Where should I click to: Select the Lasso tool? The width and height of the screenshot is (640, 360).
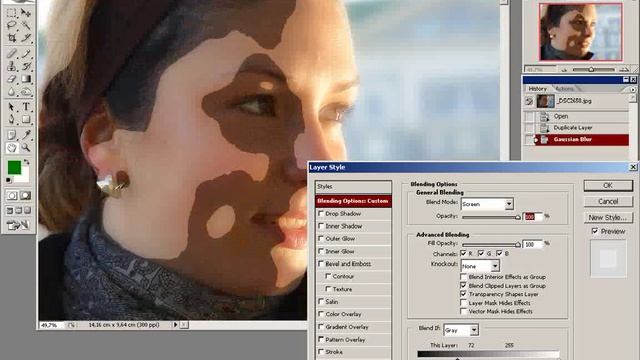tap(12, 25)
